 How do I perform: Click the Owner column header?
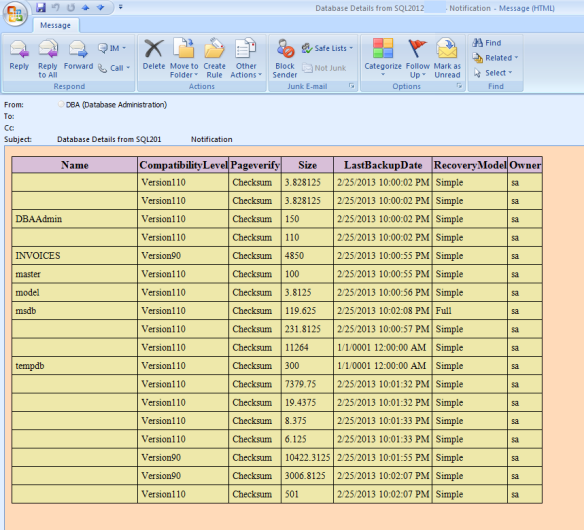pyautogui.click(x=525, y=165)
